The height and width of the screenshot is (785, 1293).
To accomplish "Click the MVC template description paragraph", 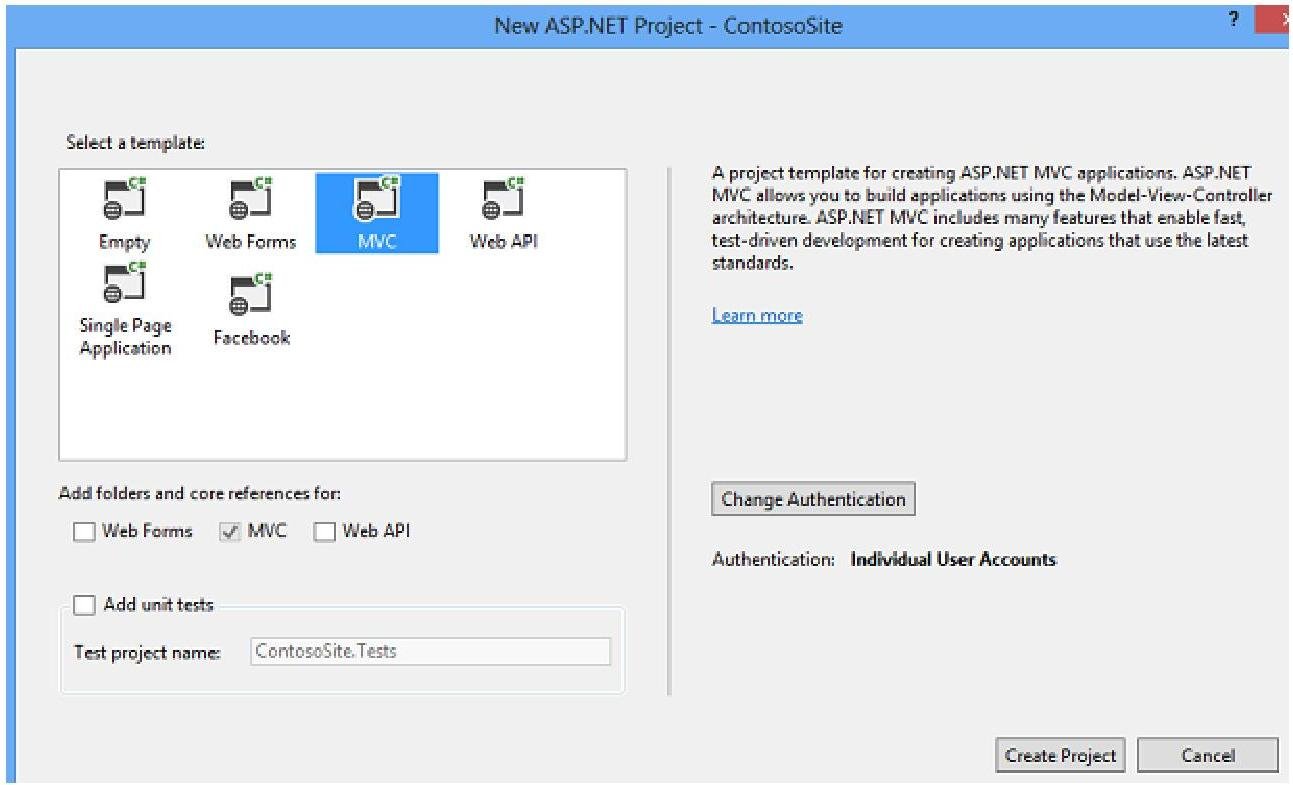I will click(990, 218).
